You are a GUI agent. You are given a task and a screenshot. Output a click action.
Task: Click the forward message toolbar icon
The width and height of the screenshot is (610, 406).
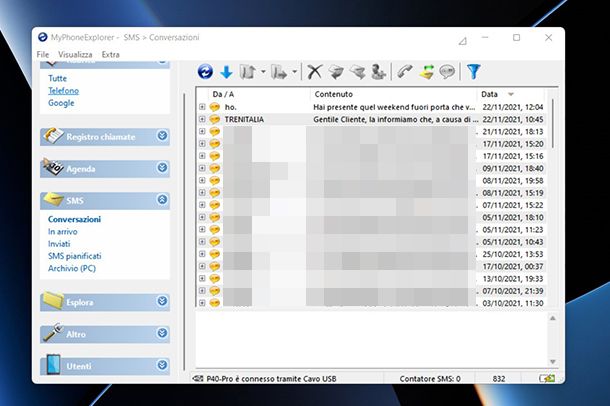tap(357, 72)
